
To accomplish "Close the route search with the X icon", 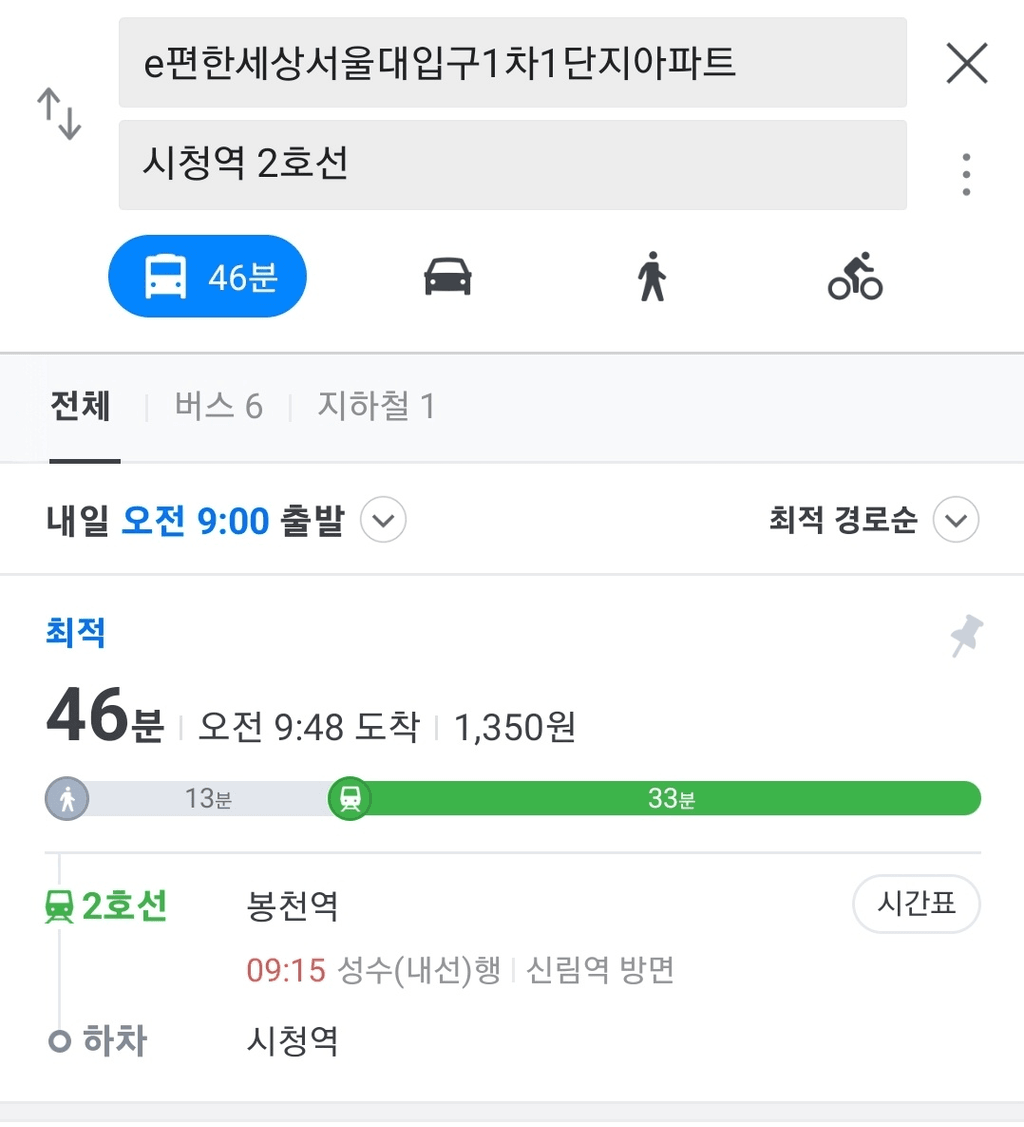I will (967, 63).
